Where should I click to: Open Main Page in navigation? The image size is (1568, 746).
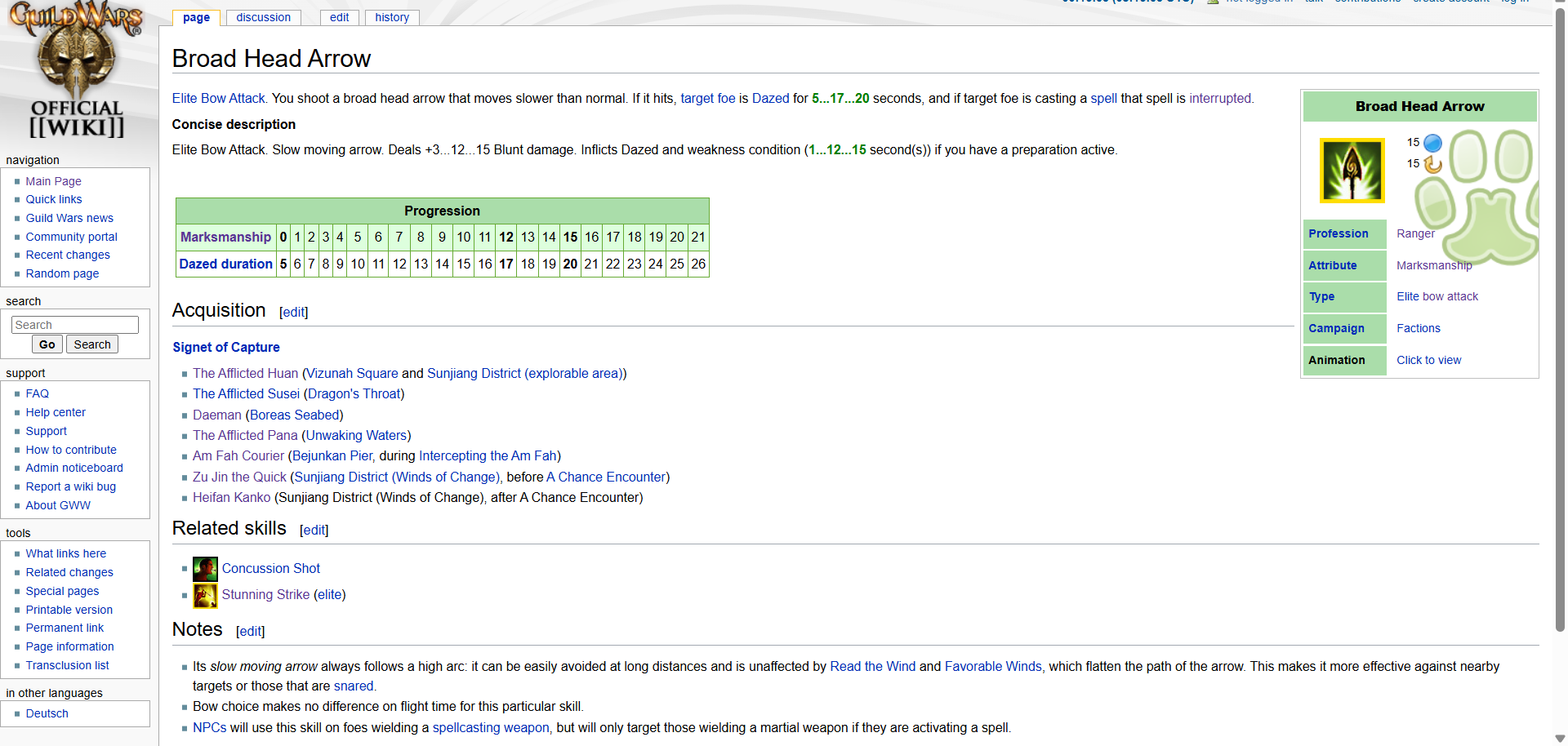53,181
